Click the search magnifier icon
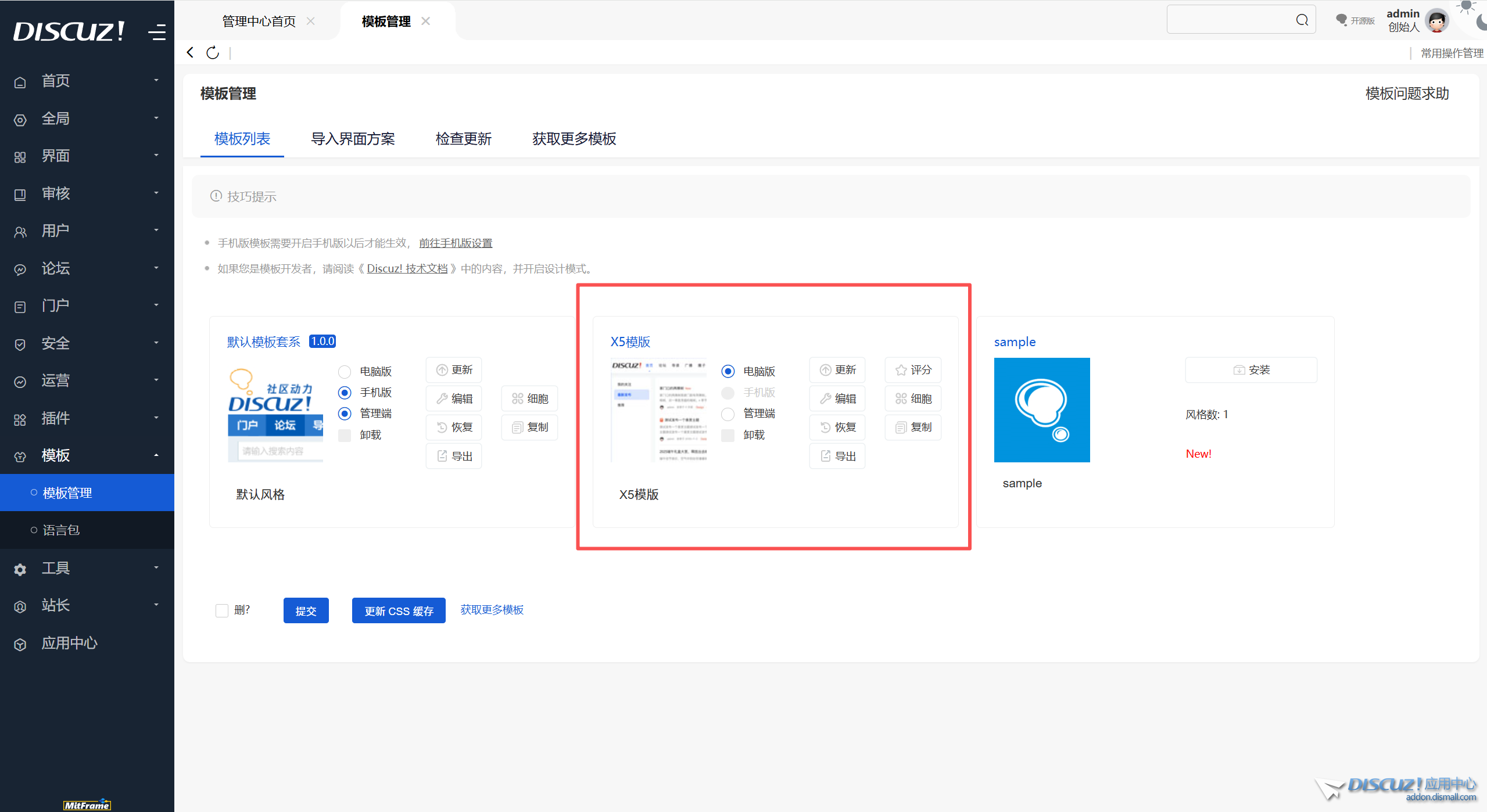The image size is (1487, 812). click(1302, 20)
